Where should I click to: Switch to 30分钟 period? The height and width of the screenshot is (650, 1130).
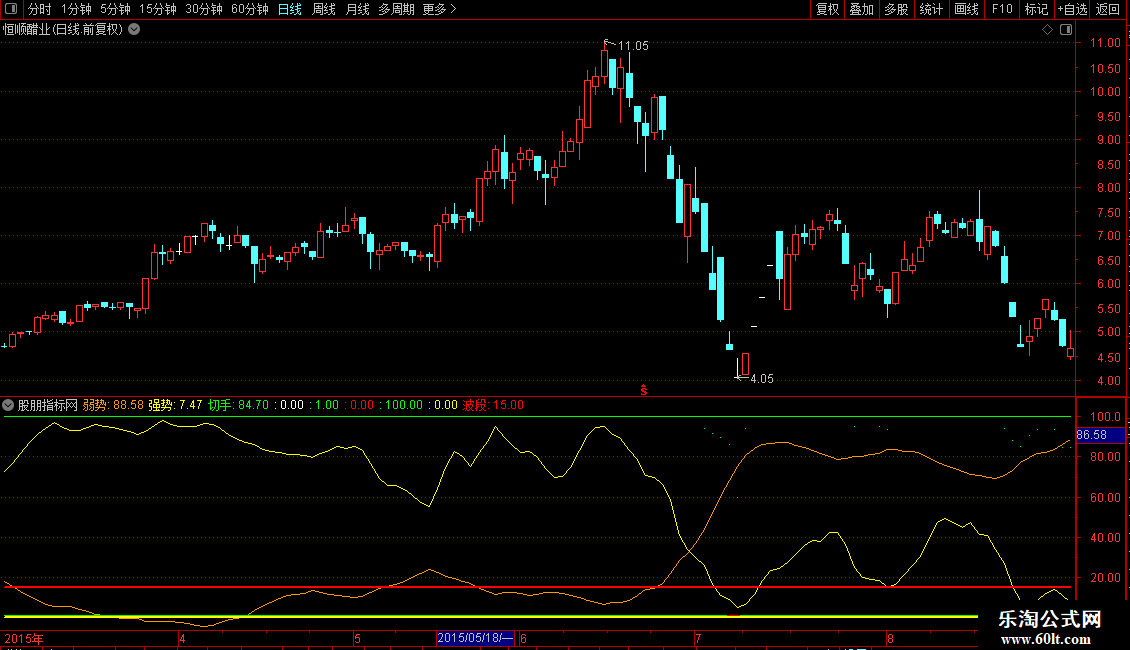point(204,9)
